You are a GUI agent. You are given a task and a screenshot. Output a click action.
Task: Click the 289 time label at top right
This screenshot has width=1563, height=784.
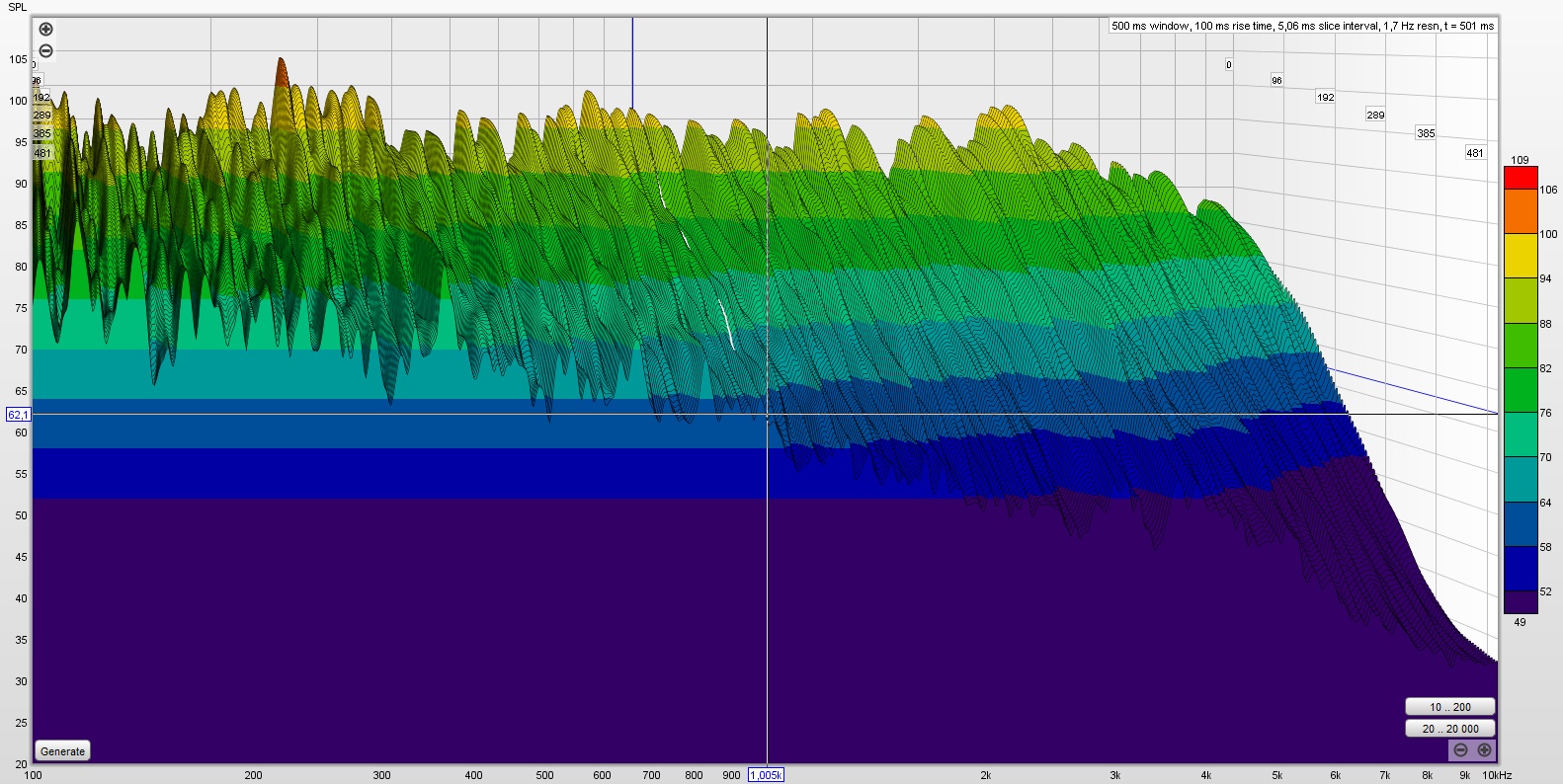click(x=1375, y=115)
